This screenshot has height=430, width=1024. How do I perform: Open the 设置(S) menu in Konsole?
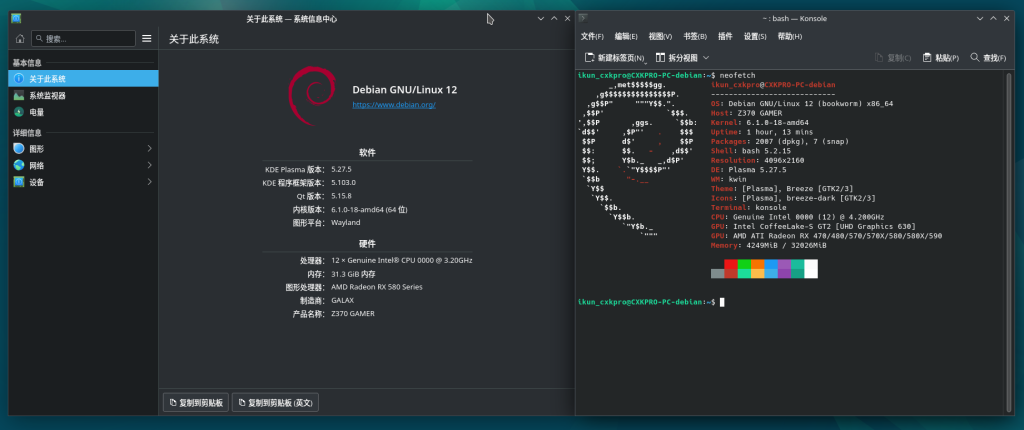[755, 37]
